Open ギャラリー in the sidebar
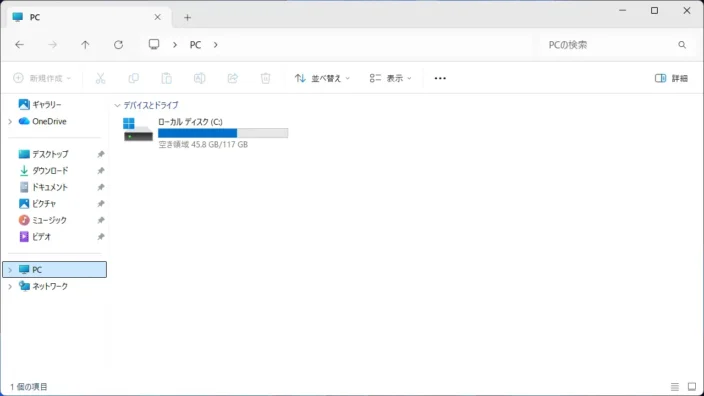The height and width of the screenshot is (396, 704). tap(46, 105)
